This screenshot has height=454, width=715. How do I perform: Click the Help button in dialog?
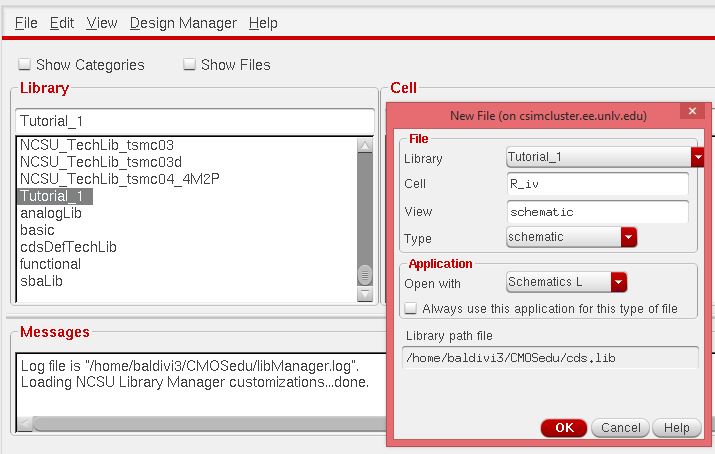click(x=676, y=427)
